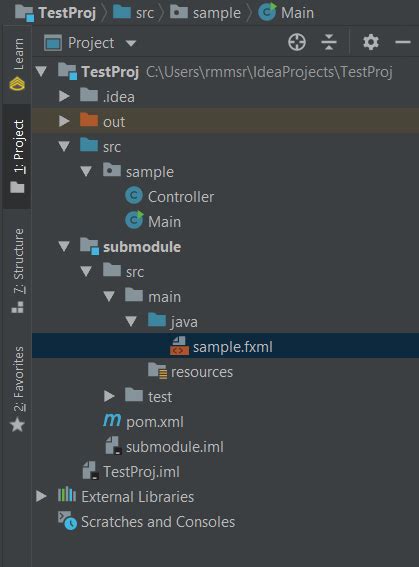Open the Project panel settings gear
Image resolution: width=419 pixels, height=567 pixels.
click(x=371, y=43)
